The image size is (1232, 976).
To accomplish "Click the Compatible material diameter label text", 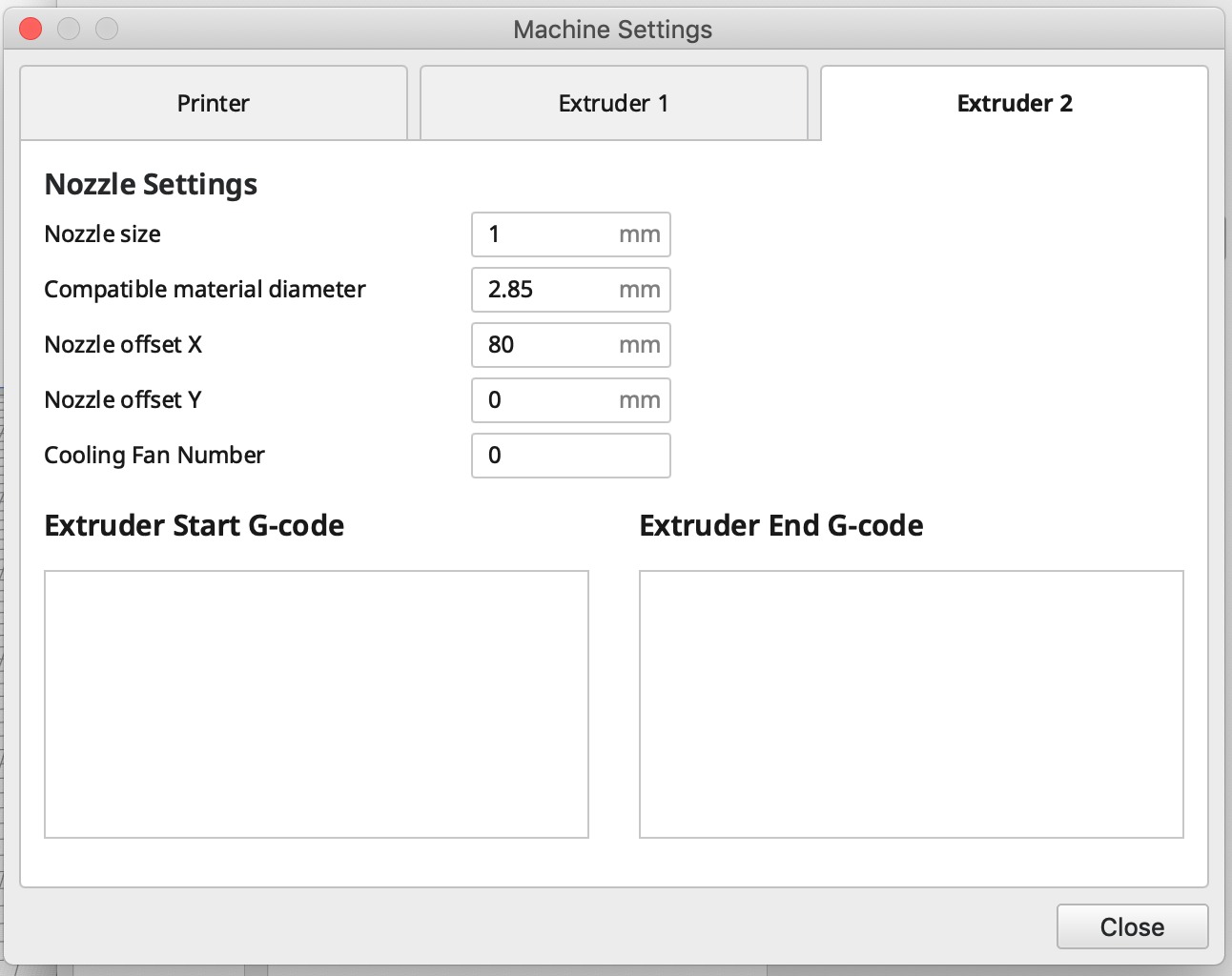I will click(205, 290).
